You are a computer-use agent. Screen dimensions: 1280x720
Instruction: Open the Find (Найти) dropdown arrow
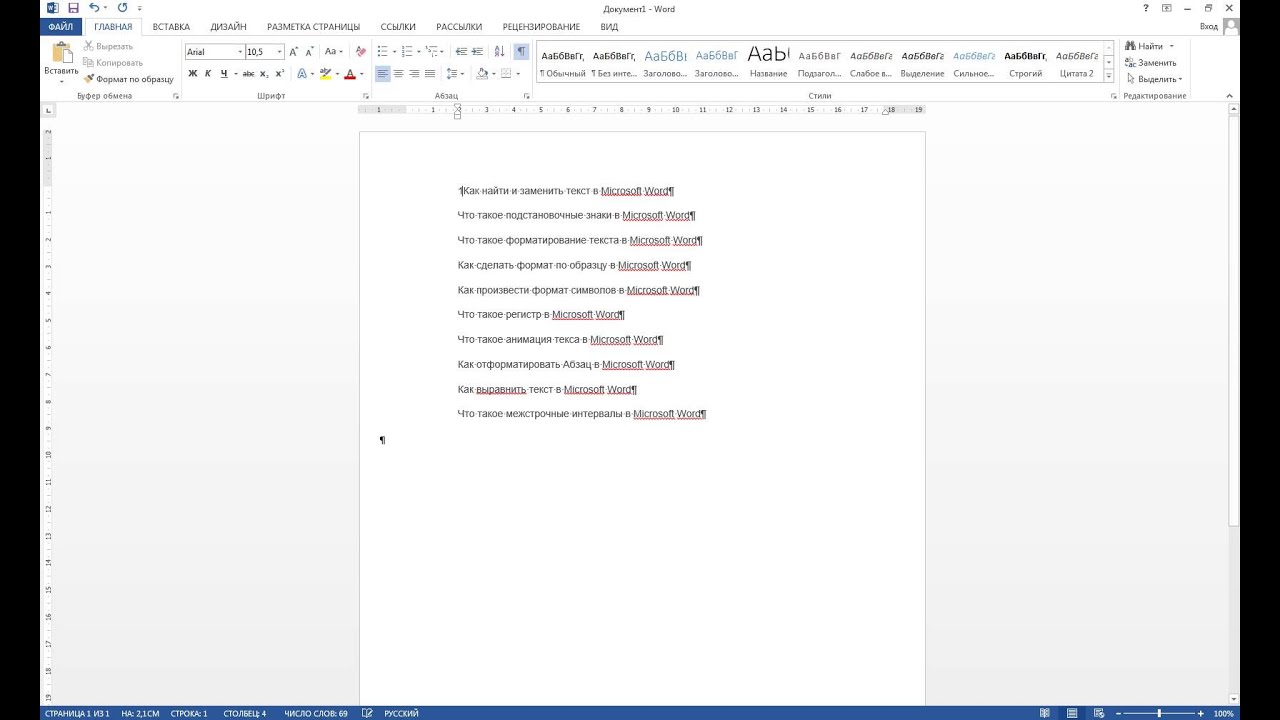click(1172, 47)
